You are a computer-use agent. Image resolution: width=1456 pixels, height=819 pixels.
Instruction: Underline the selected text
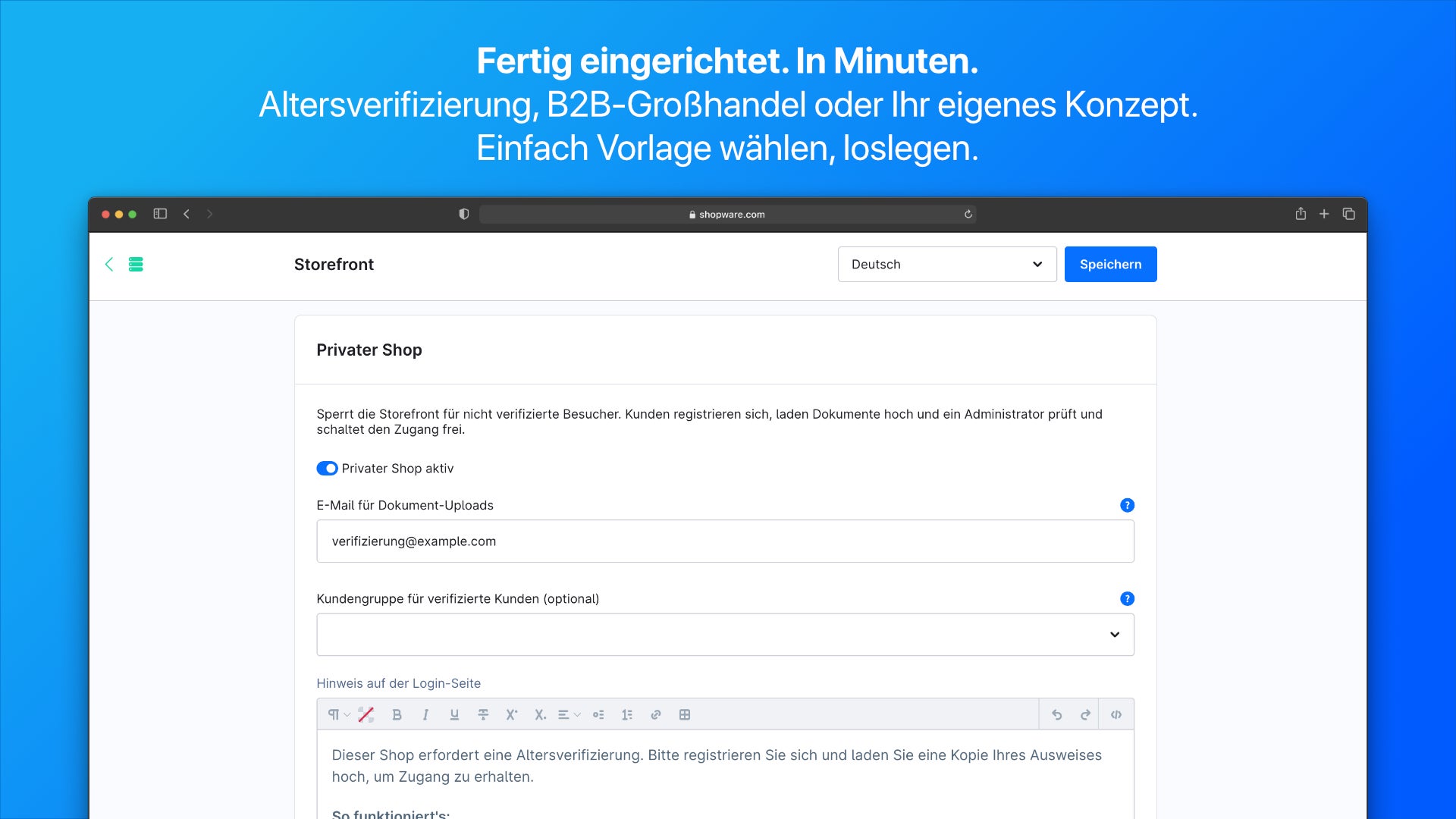coord(454,714)
